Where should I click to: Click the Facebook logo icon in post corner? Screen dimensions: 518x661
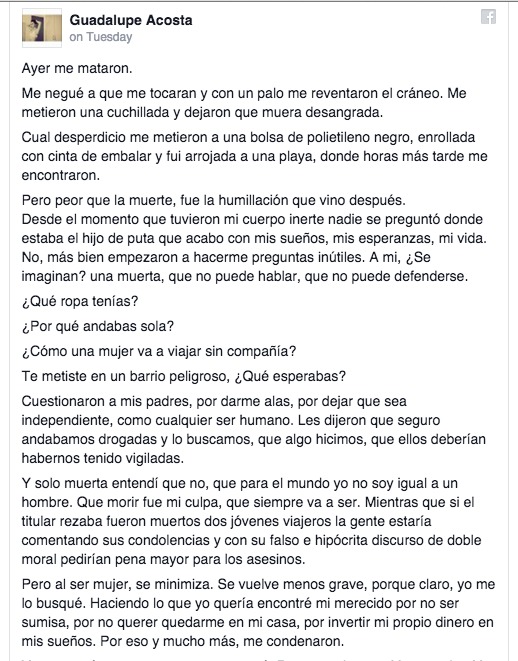[x=488, y=17]
